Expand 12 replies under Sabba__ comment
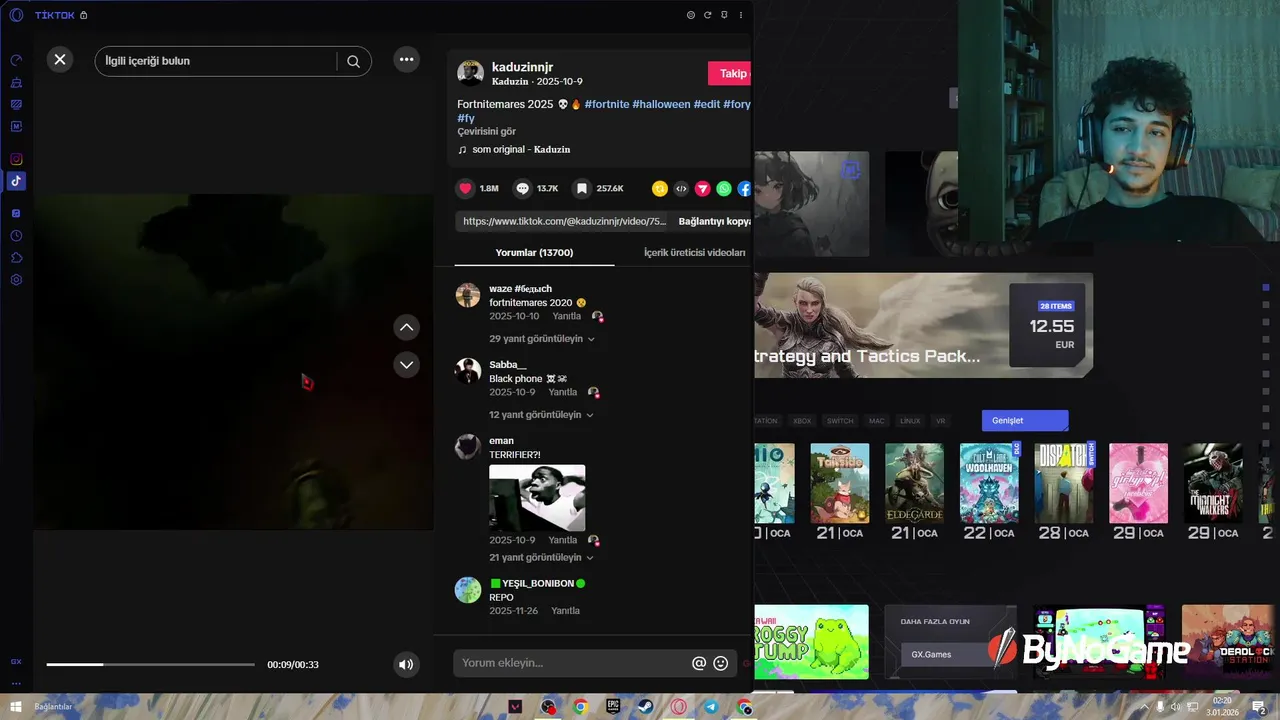The height and width of the screenshot is (720, 1280). pyautogui.click(x=541, y=415)
